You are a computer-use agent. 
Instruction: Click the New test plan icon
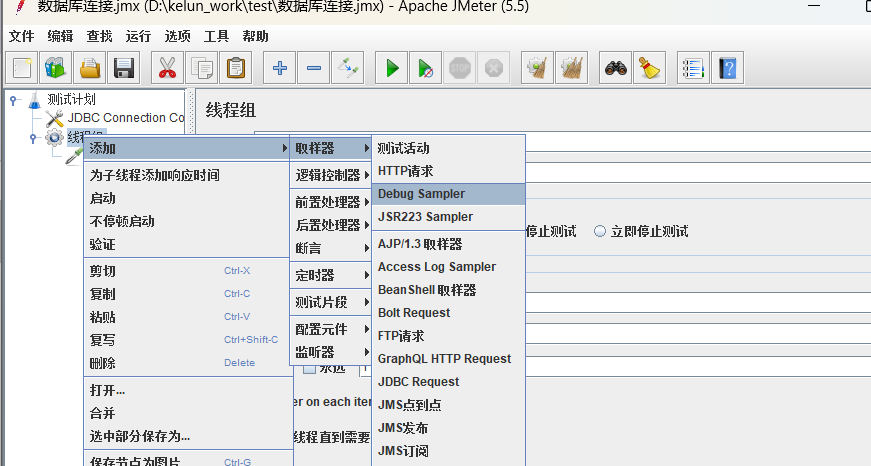coord(22,68)
